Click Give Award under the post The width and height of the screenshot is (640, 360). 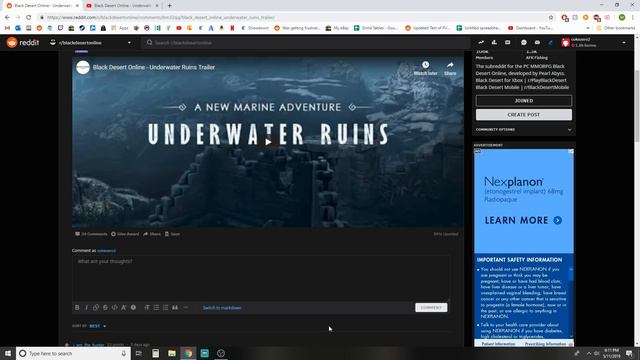(x=125, y=234)
